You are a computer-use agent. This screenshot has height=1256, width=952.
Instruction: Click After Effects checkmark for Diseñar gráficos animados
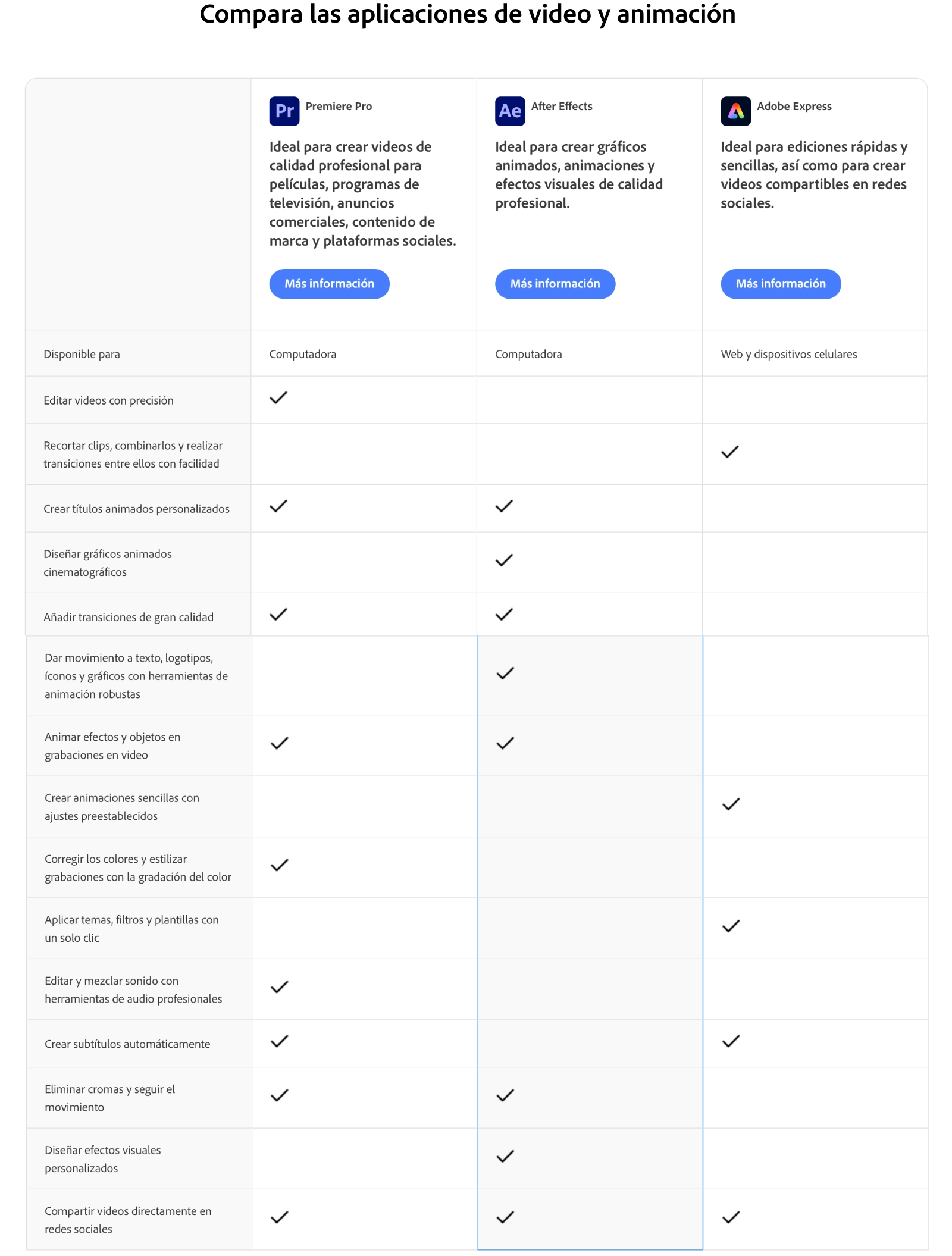pyautogui.click(x=504, y=560)
